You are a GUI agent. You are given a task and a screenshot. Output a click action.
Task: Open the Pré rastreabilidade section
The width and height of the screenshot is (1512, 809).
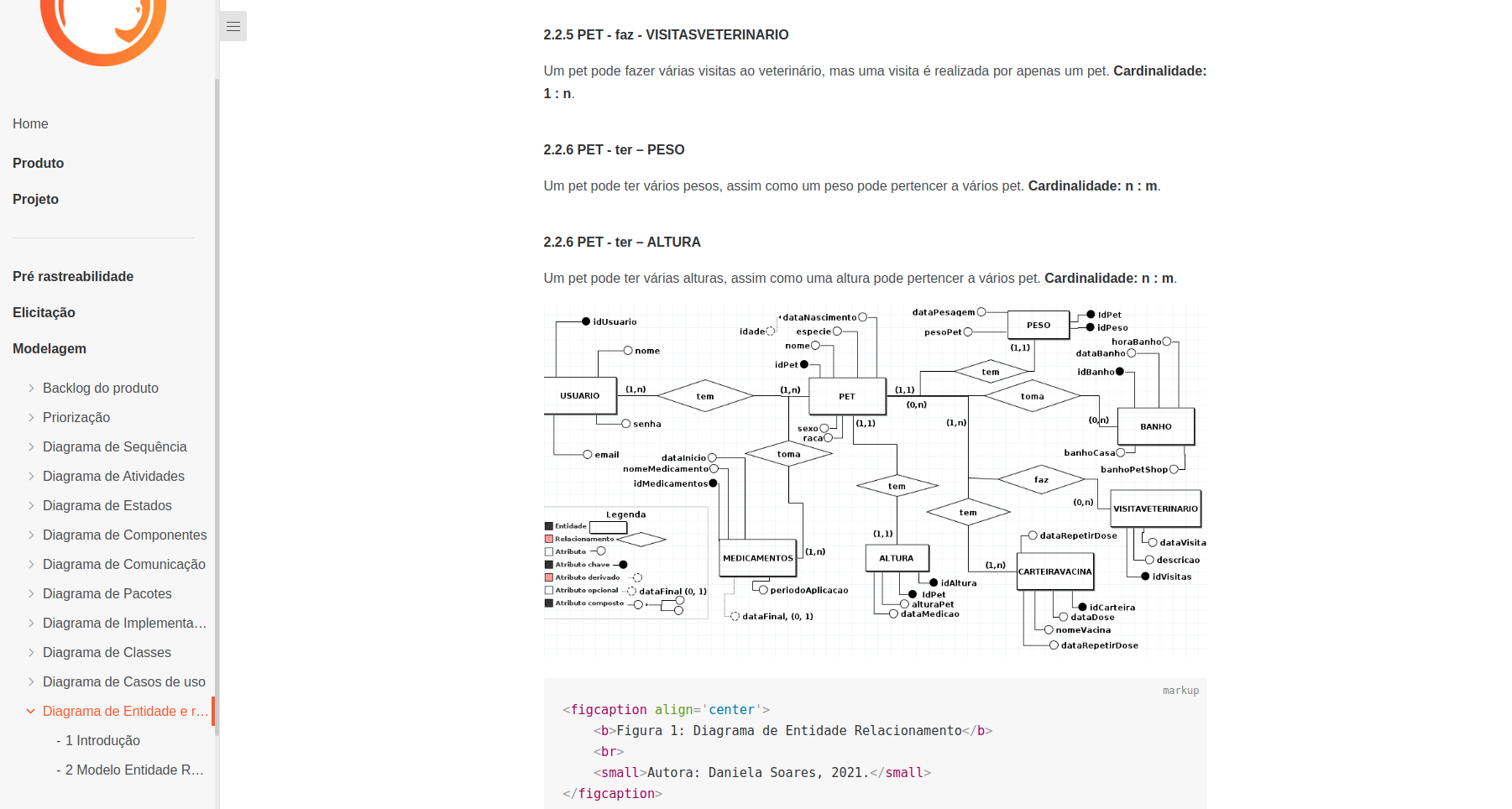[x=73, y=276]
